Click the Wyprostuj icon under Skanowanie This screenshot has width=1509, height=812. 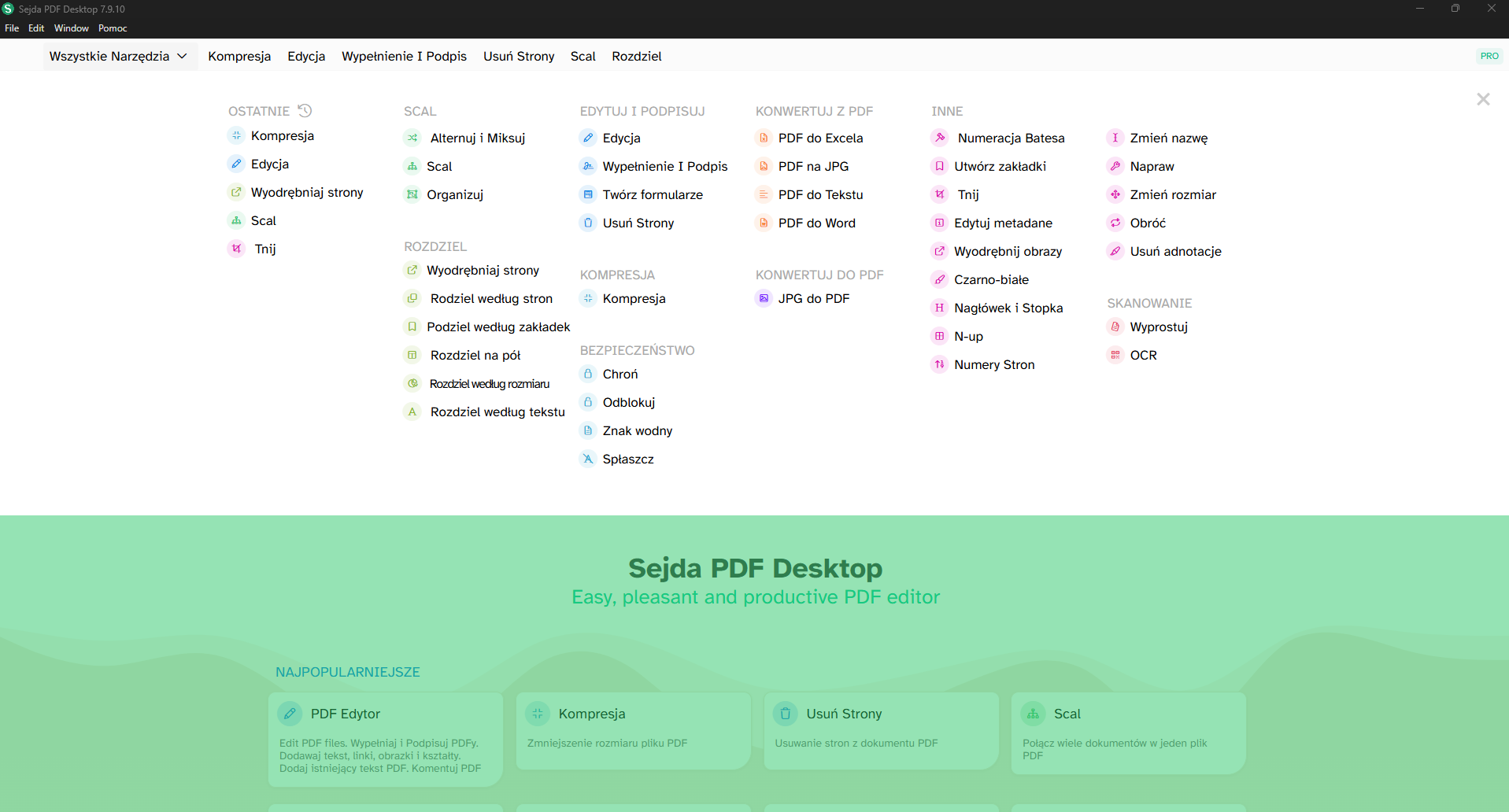point(1115,327)
